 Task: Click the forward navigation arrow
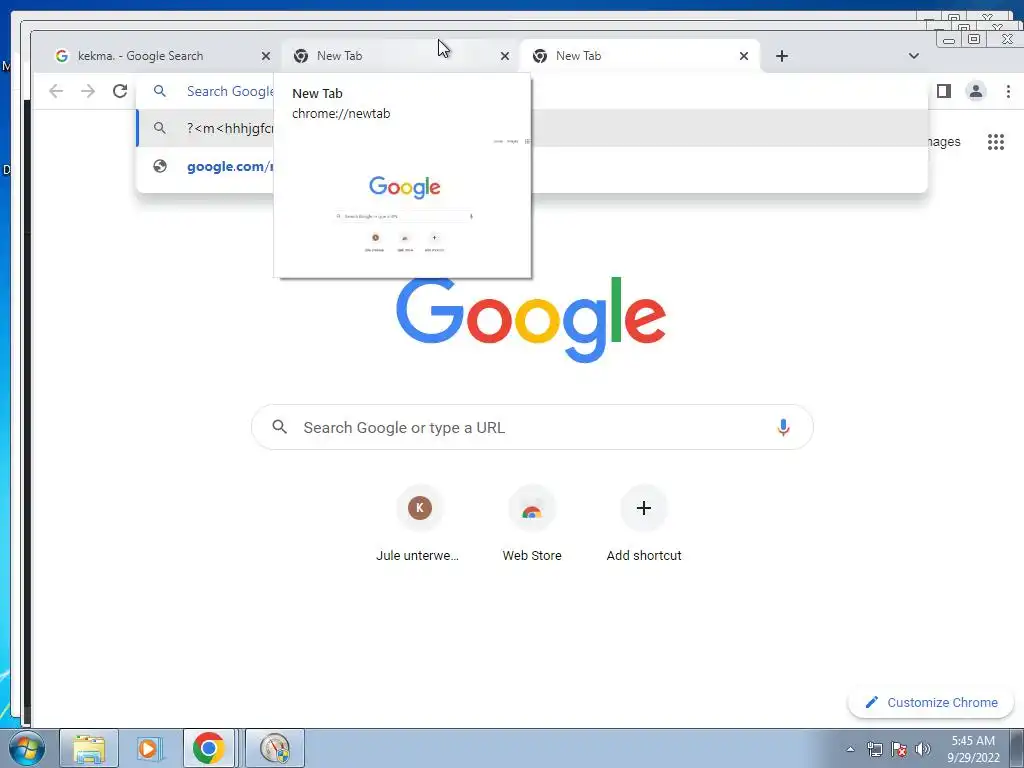88,91
